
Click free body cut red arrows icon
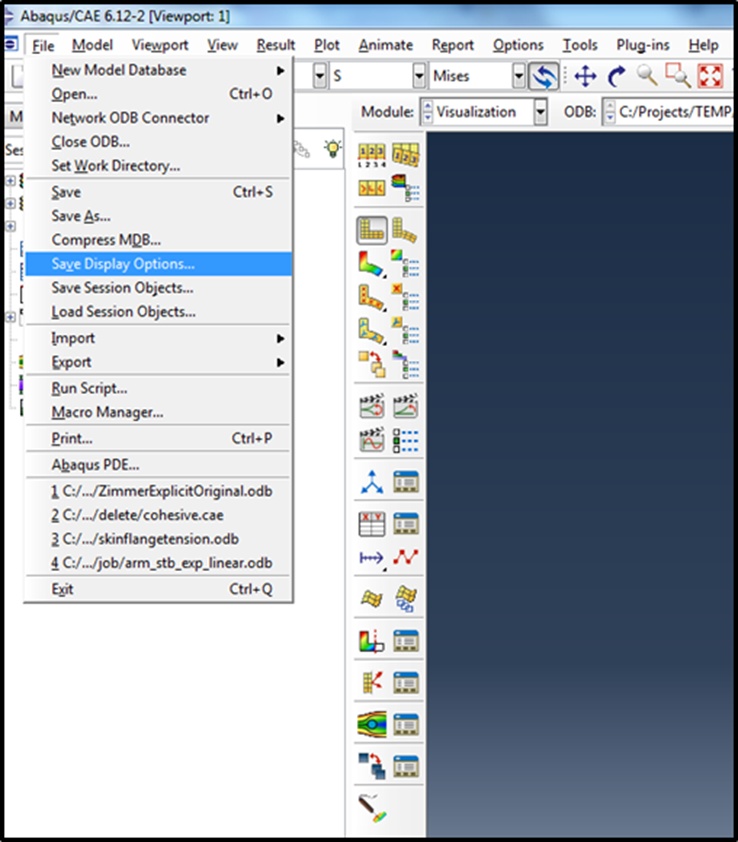point(372,683)
